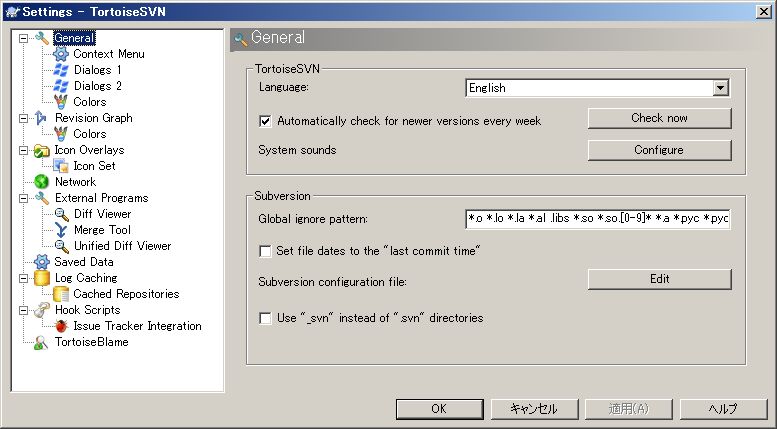The image size is (777, 429).
Task: Click the Network globe icon
Action: click(42, 182)
